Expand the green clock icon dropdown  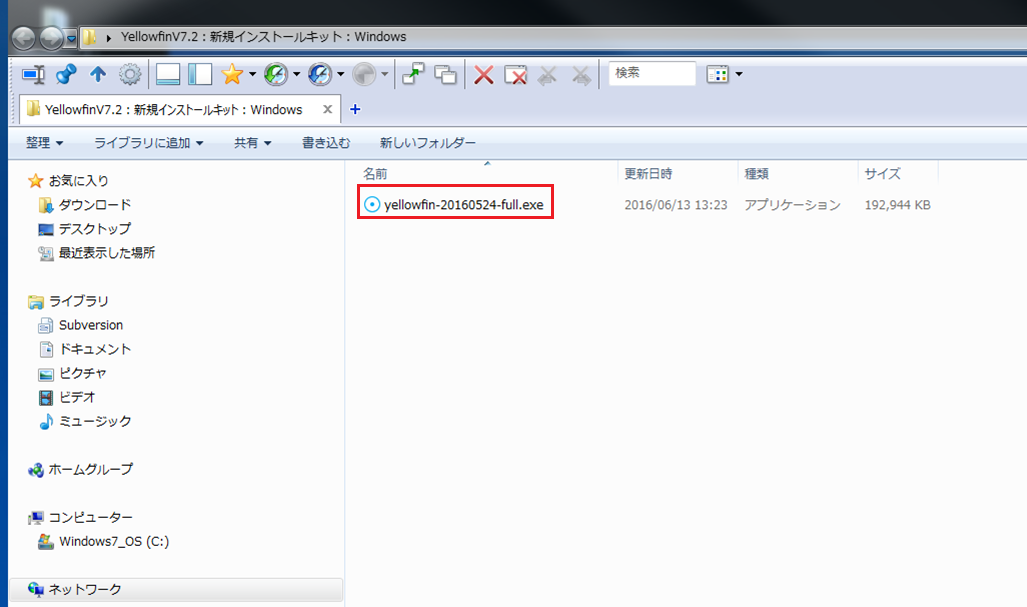tap(296, 75)
